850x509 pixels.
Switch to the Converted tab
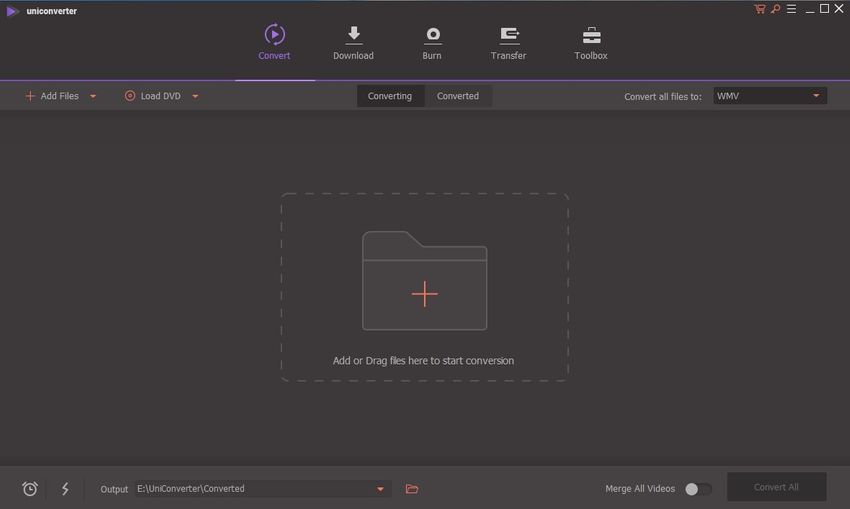tap(458, 96)
